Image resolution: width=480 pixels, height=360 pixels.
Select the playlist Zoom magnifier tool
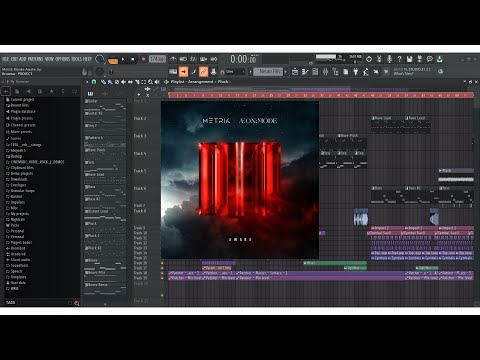pos(150,82)
